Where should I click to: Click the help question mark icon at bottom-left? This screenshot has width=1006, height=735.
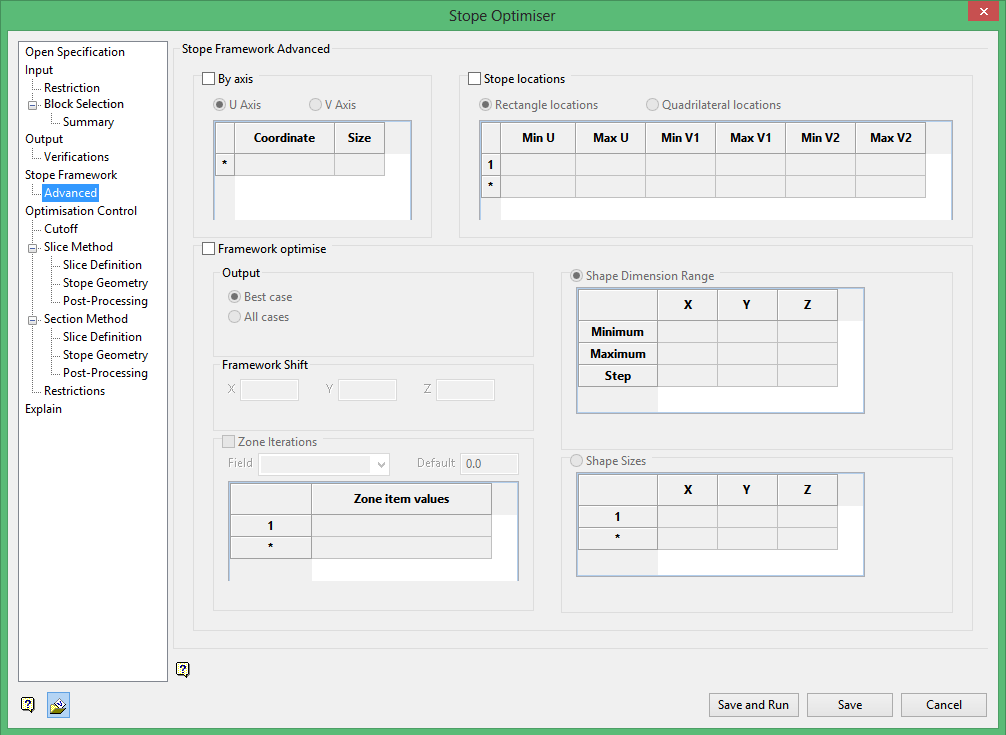pyautogui.click(x=28, y=705)
